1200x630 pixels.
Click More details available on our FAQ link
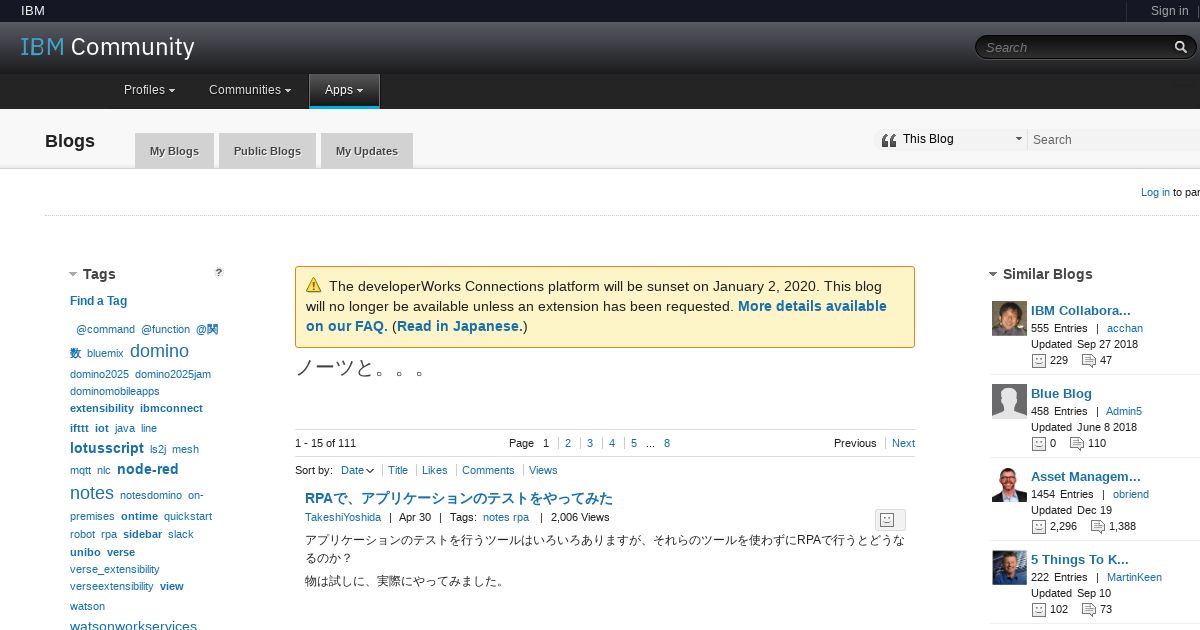pyautogui.click(x=596, y=316)
